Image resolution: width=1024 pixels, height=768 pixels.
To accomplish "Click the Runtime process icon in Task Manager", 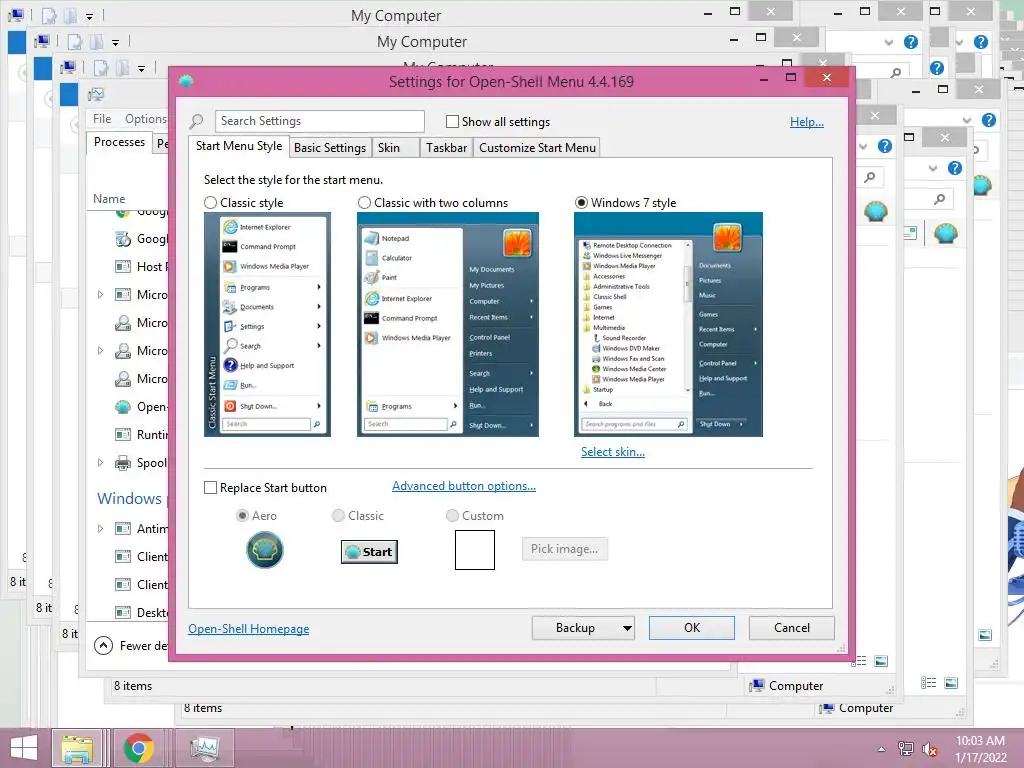I will pyautogui.click(x=123, y=434).
